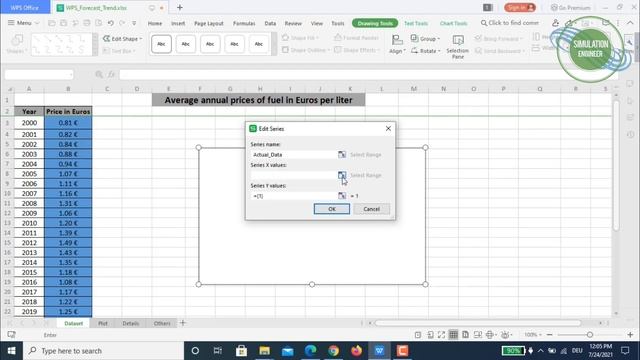Close the Edit Series dialog

(388, 129)
